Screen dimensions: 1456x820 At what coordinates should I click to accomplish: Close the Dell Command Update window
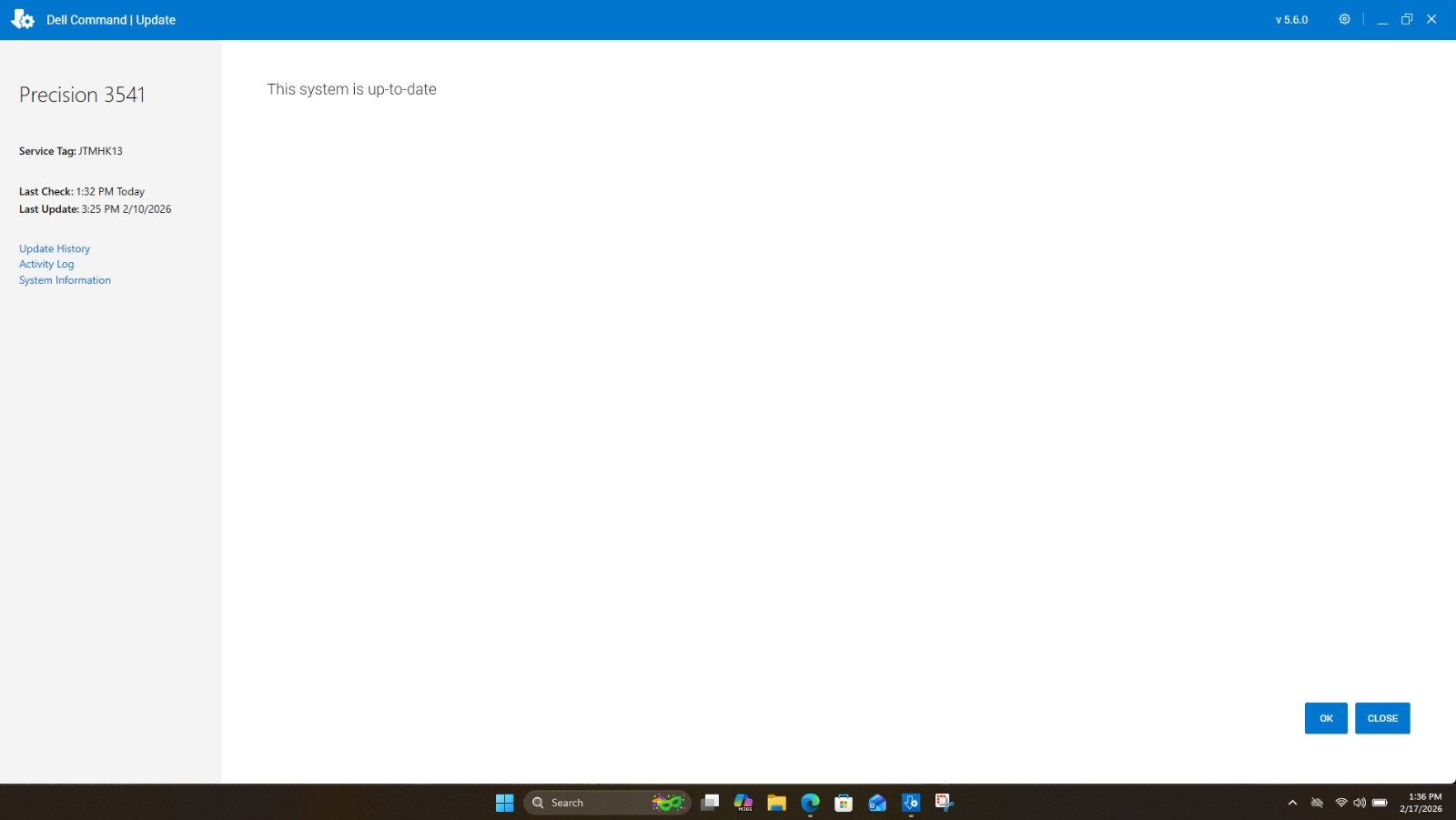click(1431, 19)
